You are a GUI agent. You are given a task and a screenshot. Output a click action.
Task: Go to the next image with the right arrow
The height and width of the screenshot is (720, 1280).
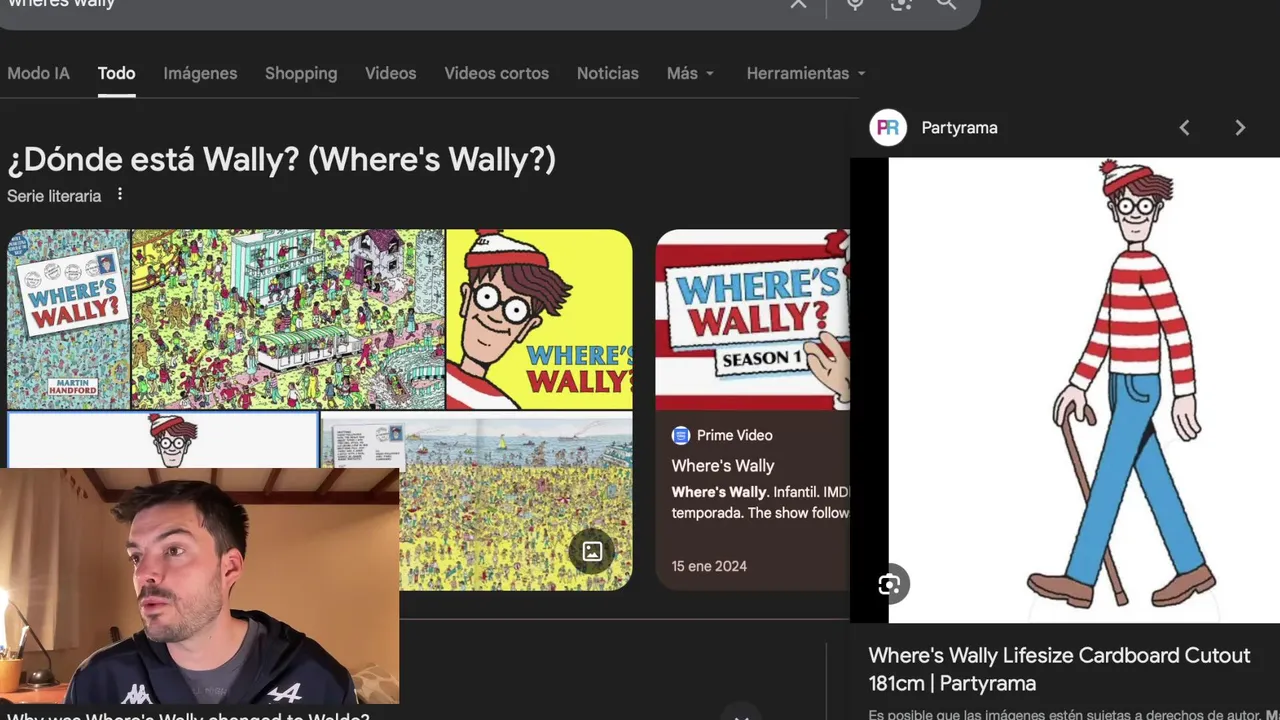(1240, 128)
